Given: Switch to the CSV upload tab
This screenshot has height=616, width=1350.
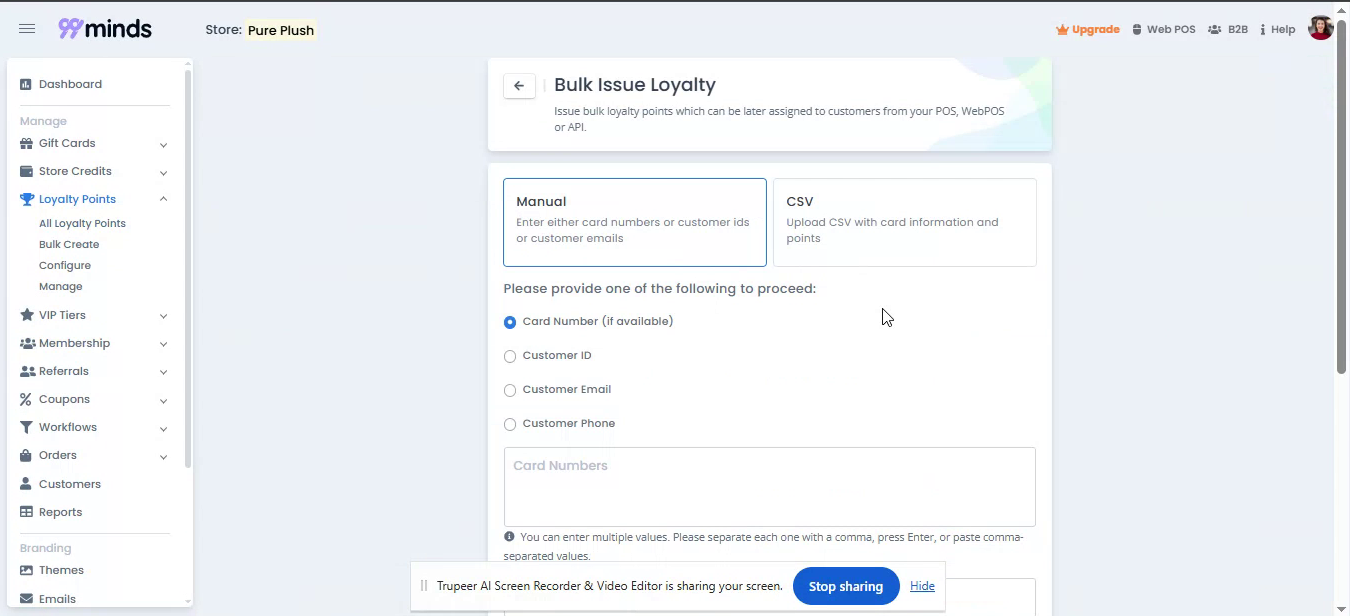Looking at the screenshot, I should (904, 222).
